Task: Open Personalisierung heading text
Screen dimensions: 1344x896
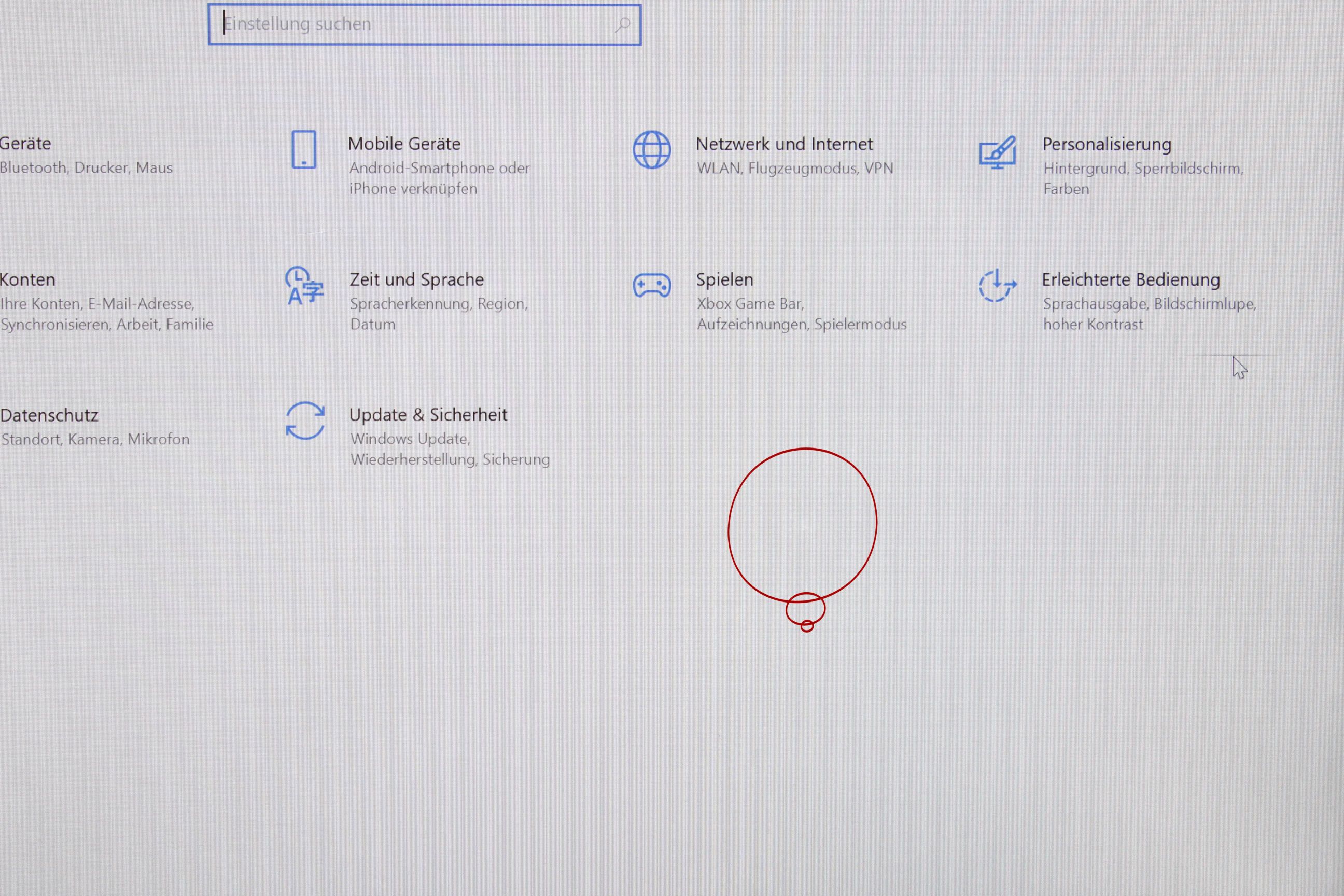Action: 1107,144
